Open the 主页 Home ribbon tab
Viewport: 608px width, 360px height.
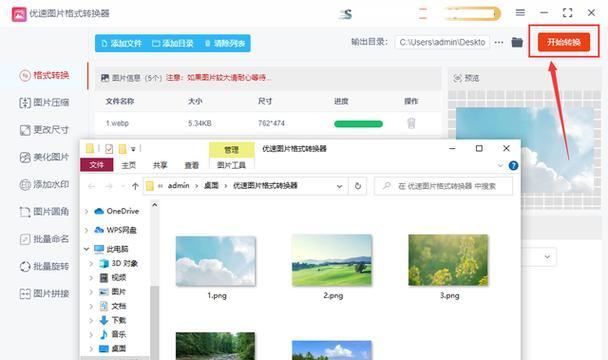pos(128,165)
